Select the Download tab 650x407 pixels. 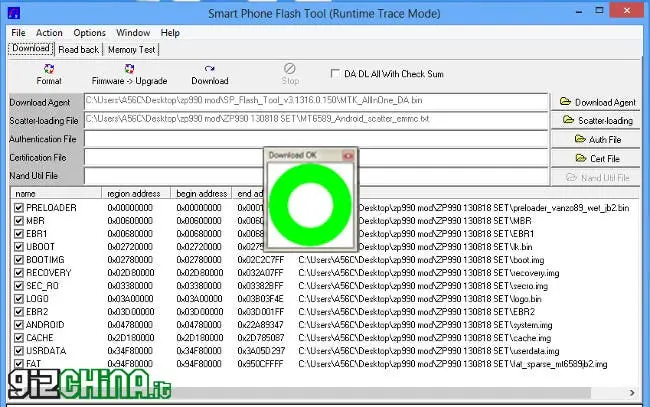pos(31,48)
